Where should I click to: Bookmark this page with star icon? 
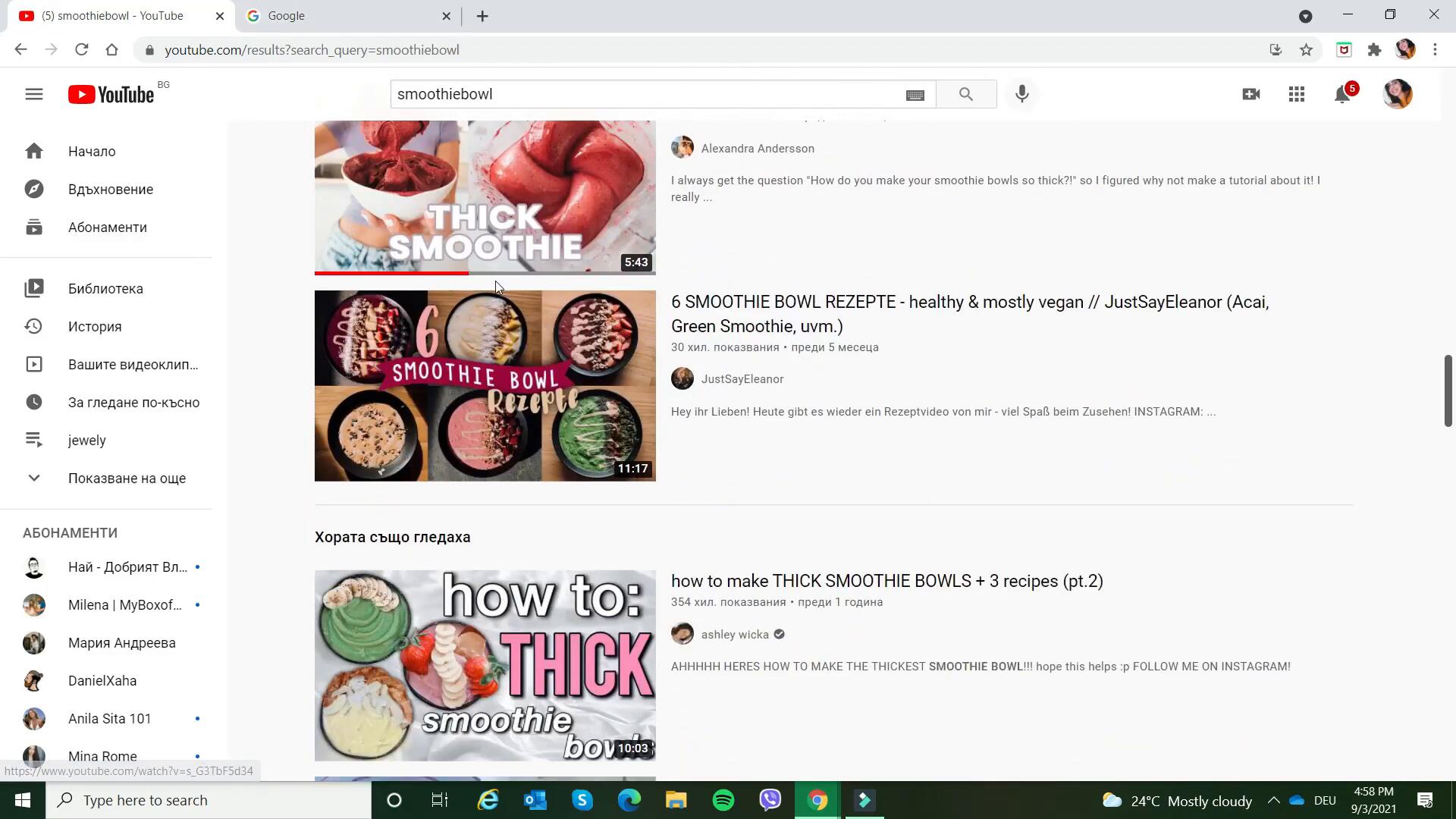pyautogui.click(x=1306, y=50)
